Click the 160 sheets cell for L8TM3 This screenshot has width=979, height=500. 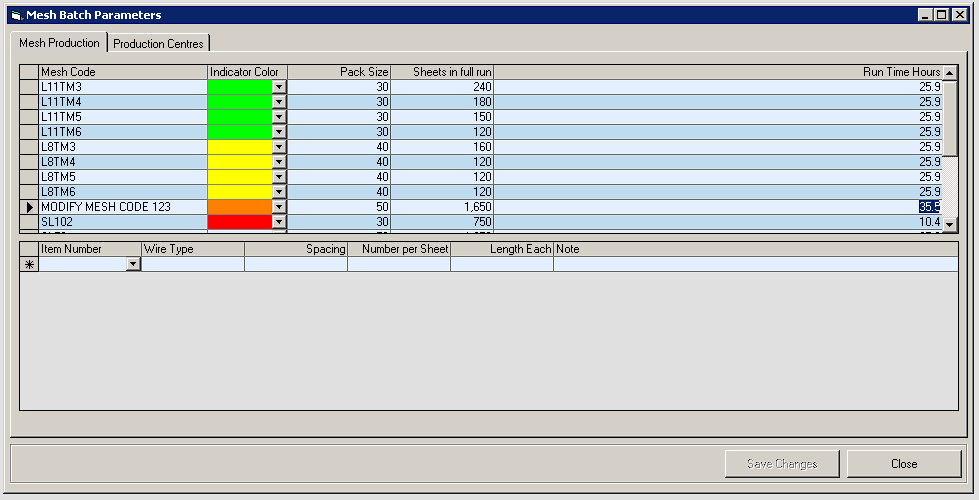coord(442,147)
